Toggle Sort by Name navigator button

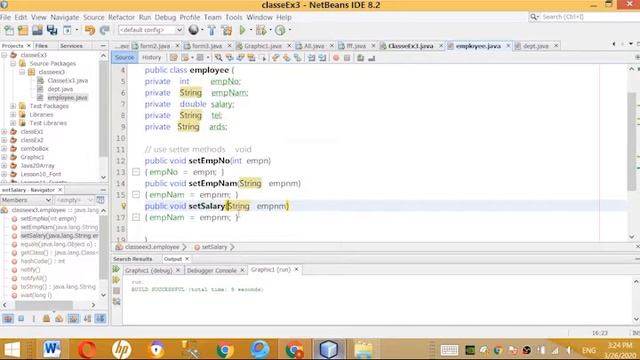[x=87, y=318]
